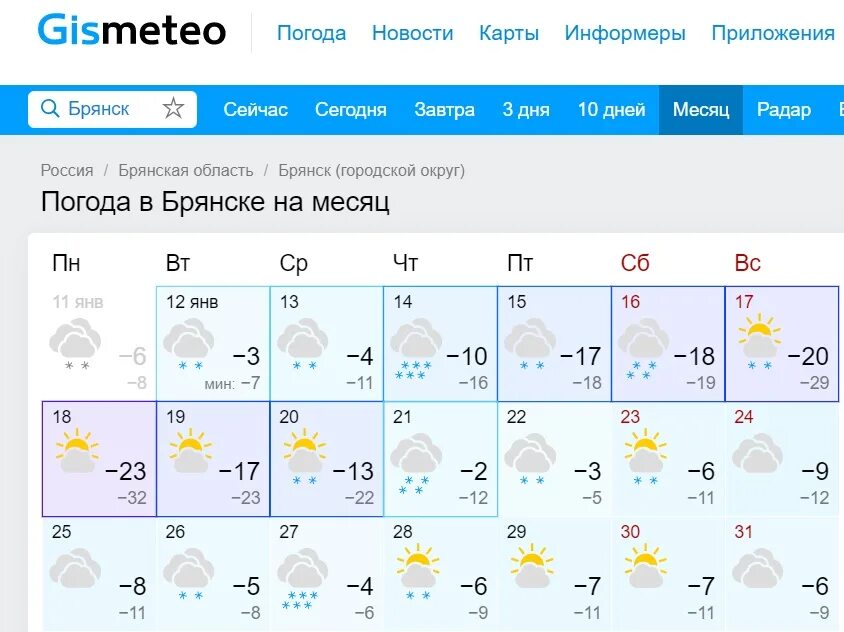The width and height of the screenshot is (844, 632).
Task: Click the heavy snow cloud icon on January 14
Action: pos(415,349)
